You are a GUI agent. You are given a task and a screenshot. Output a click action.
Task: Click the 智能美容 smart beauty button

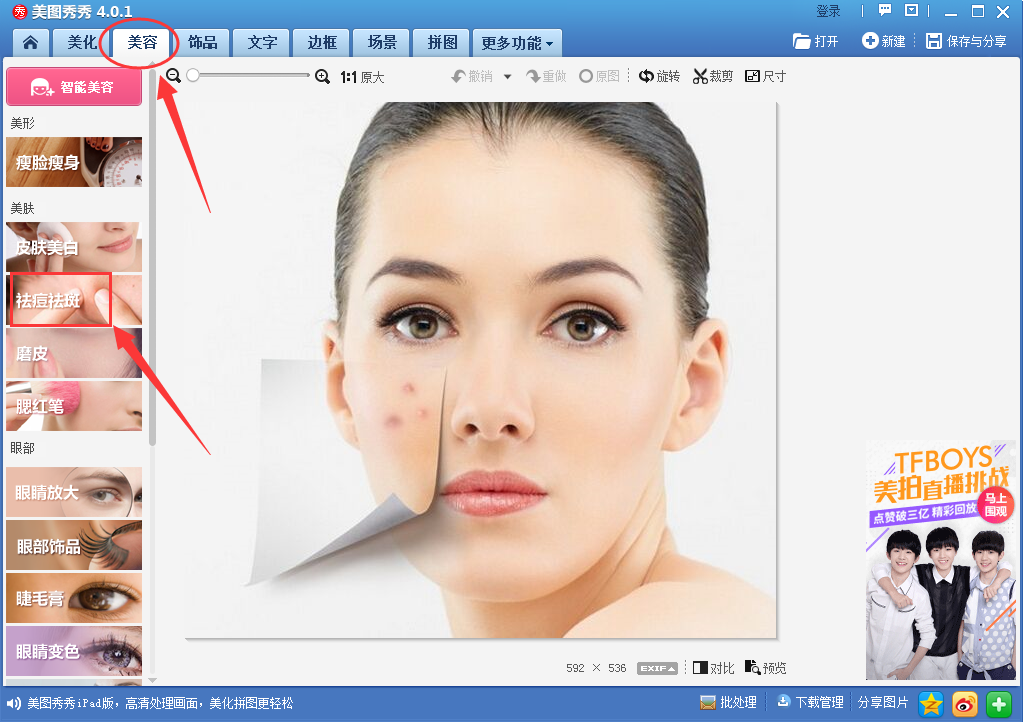[73, 87]
